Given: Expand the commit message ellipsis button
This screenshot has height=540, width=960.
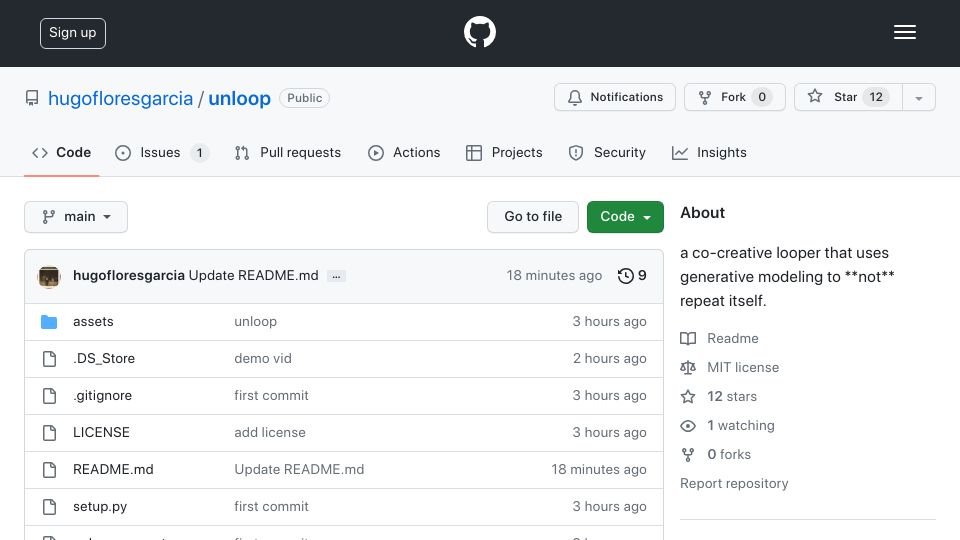Looking at the screenshot, I should point(336,276).
